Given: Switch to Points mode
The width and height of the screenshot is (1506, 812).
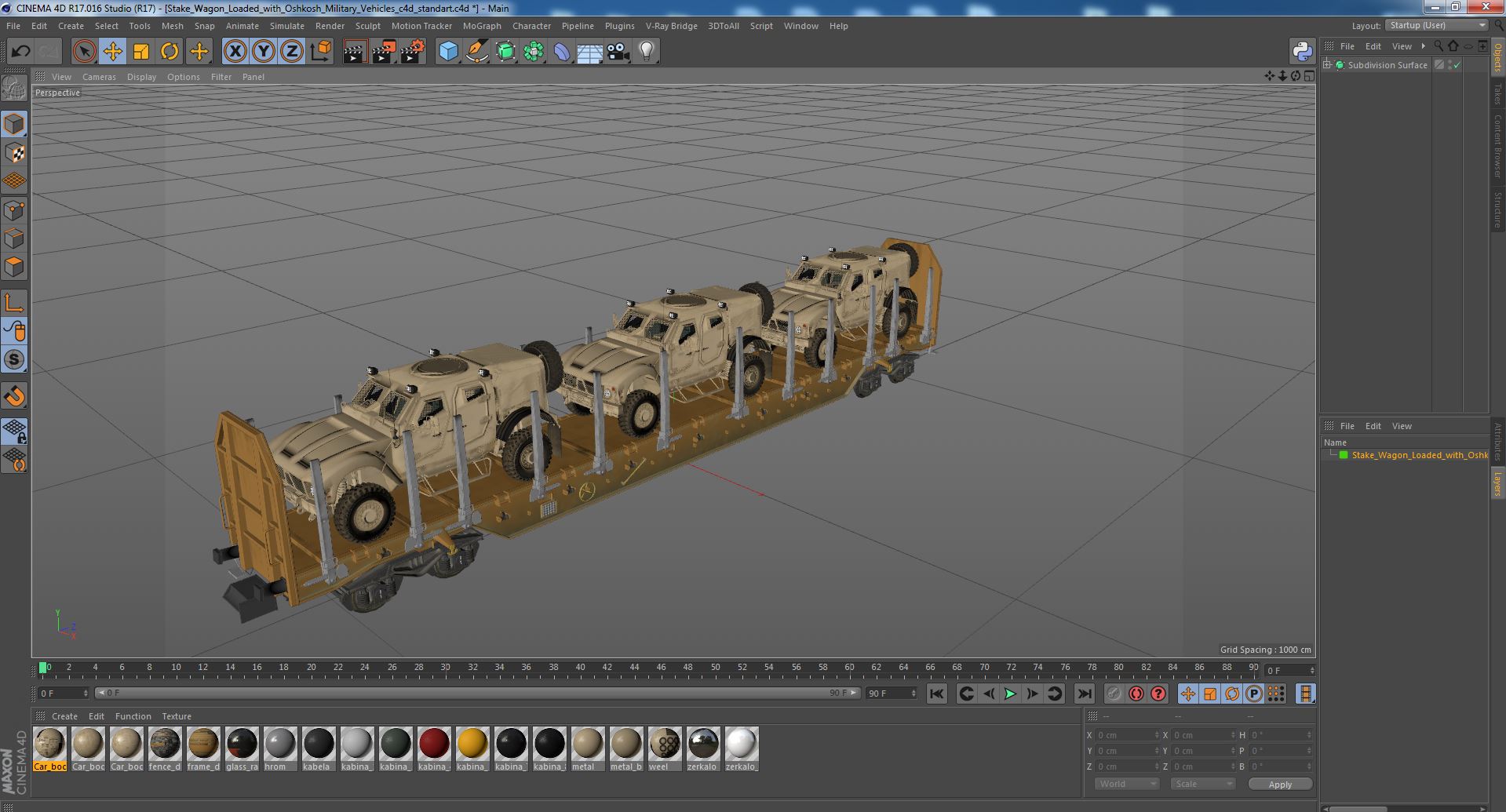Looking at the screenshot, I should 14,210.
